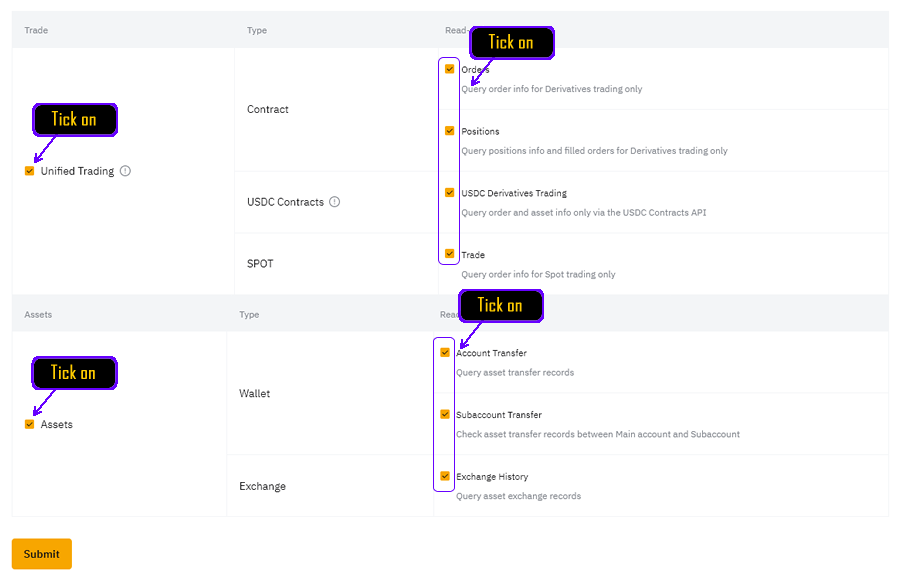Click the Contract type label

(267, 109)
